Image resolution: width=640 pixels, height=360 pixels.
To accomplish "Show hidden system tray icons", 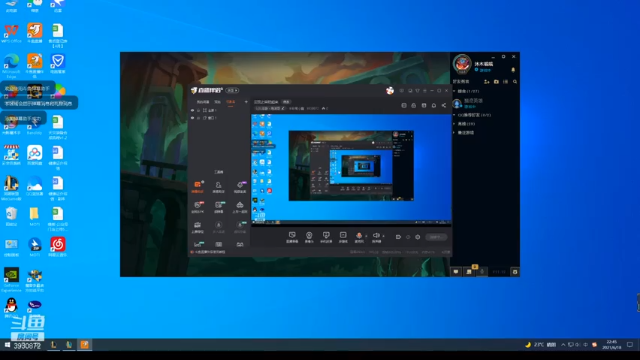I will [563, 345].
